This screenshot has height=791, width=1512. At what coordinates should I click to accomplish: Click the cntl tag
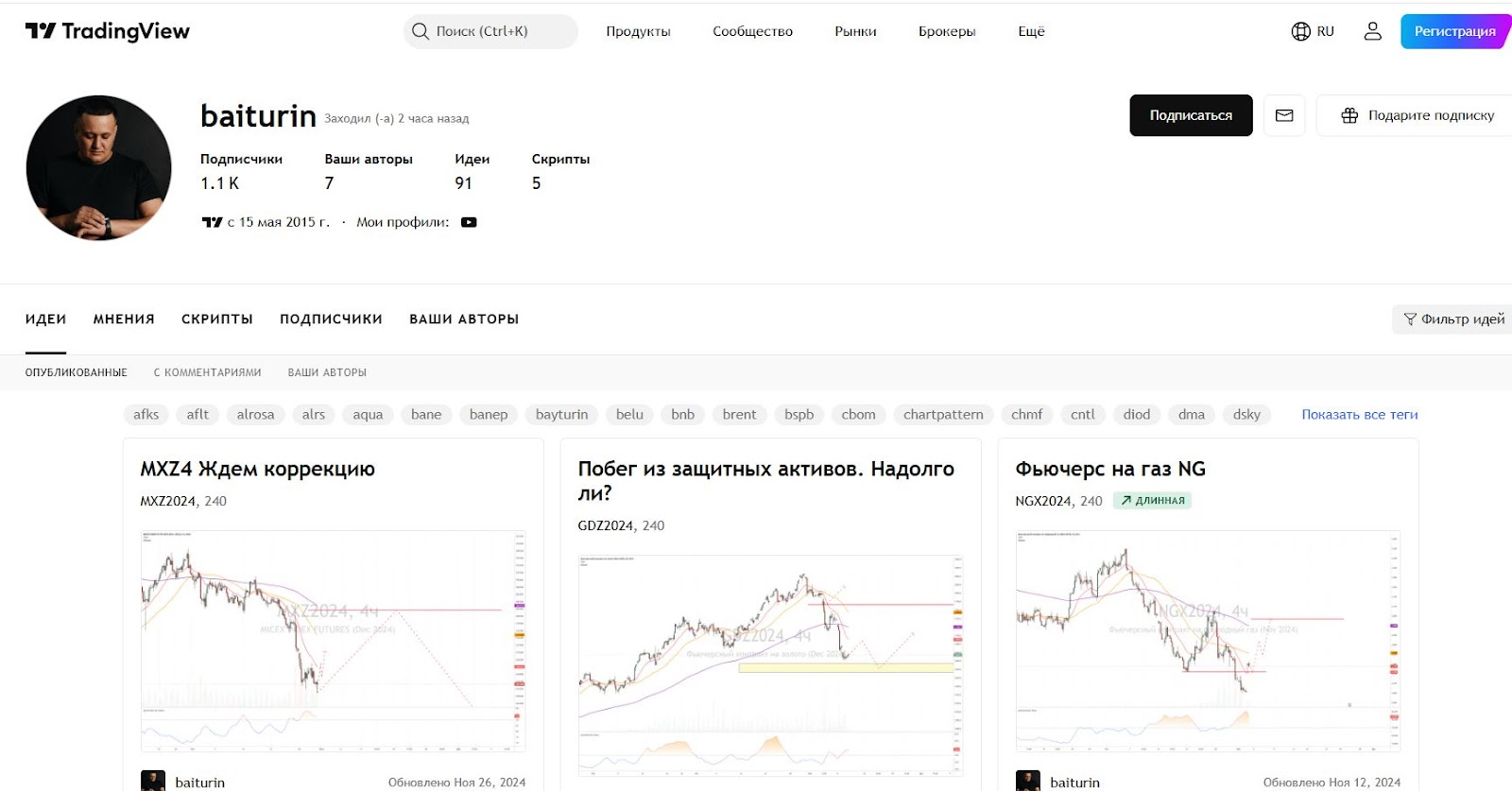click(x=1083, y=414)
